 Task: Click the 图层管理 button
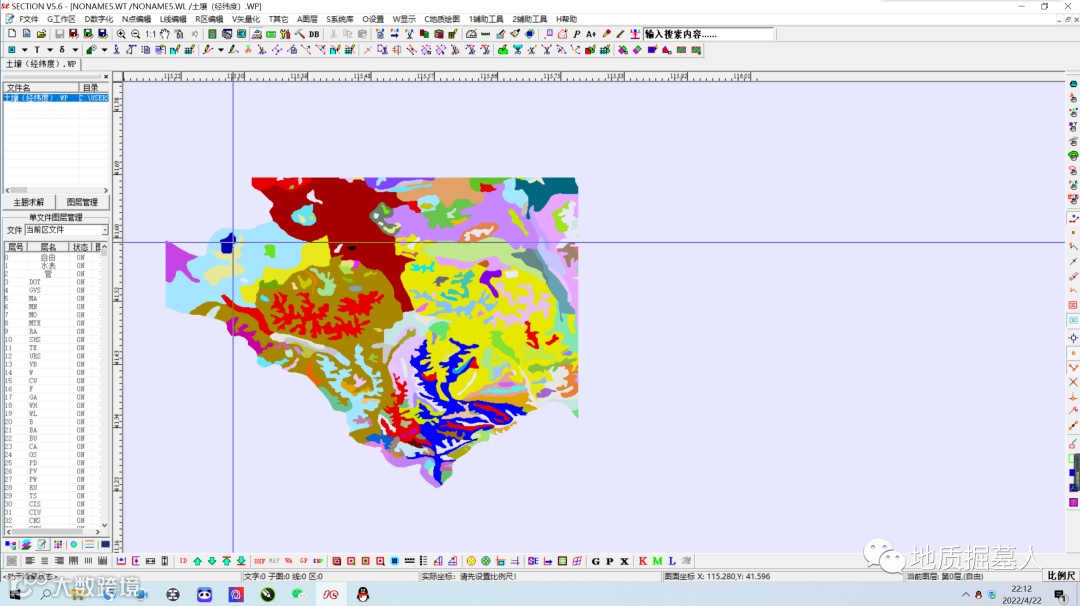(x=82, y=202)
